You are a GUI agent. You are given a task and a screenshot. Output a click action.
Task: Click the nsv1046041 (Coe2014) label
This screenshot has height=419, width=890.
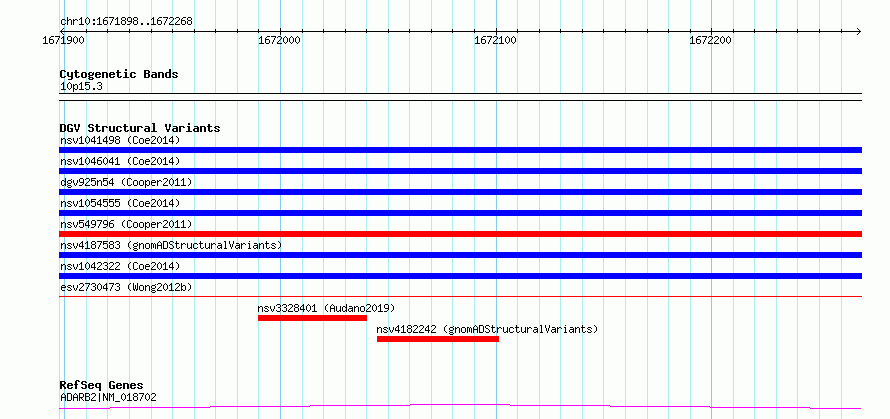(x=120, y=161)
